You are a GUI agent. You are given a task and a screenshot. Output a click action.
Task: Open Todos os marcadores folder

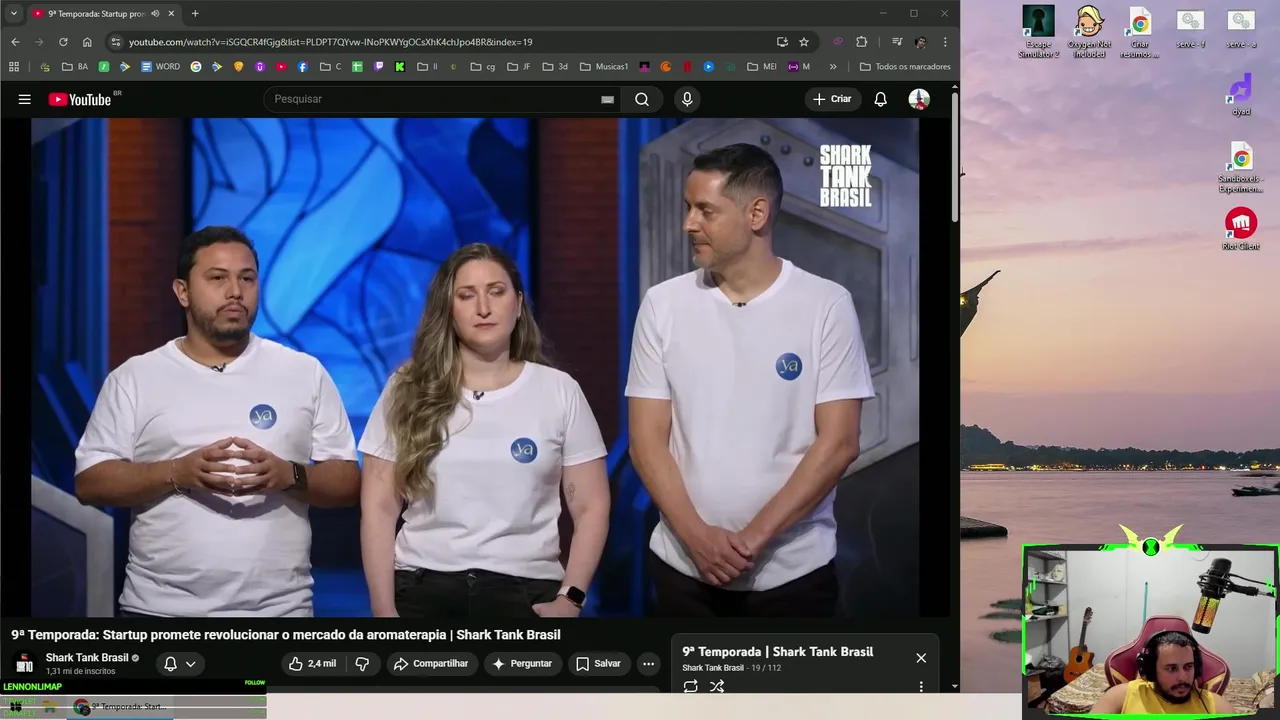[x=905, y=67]
